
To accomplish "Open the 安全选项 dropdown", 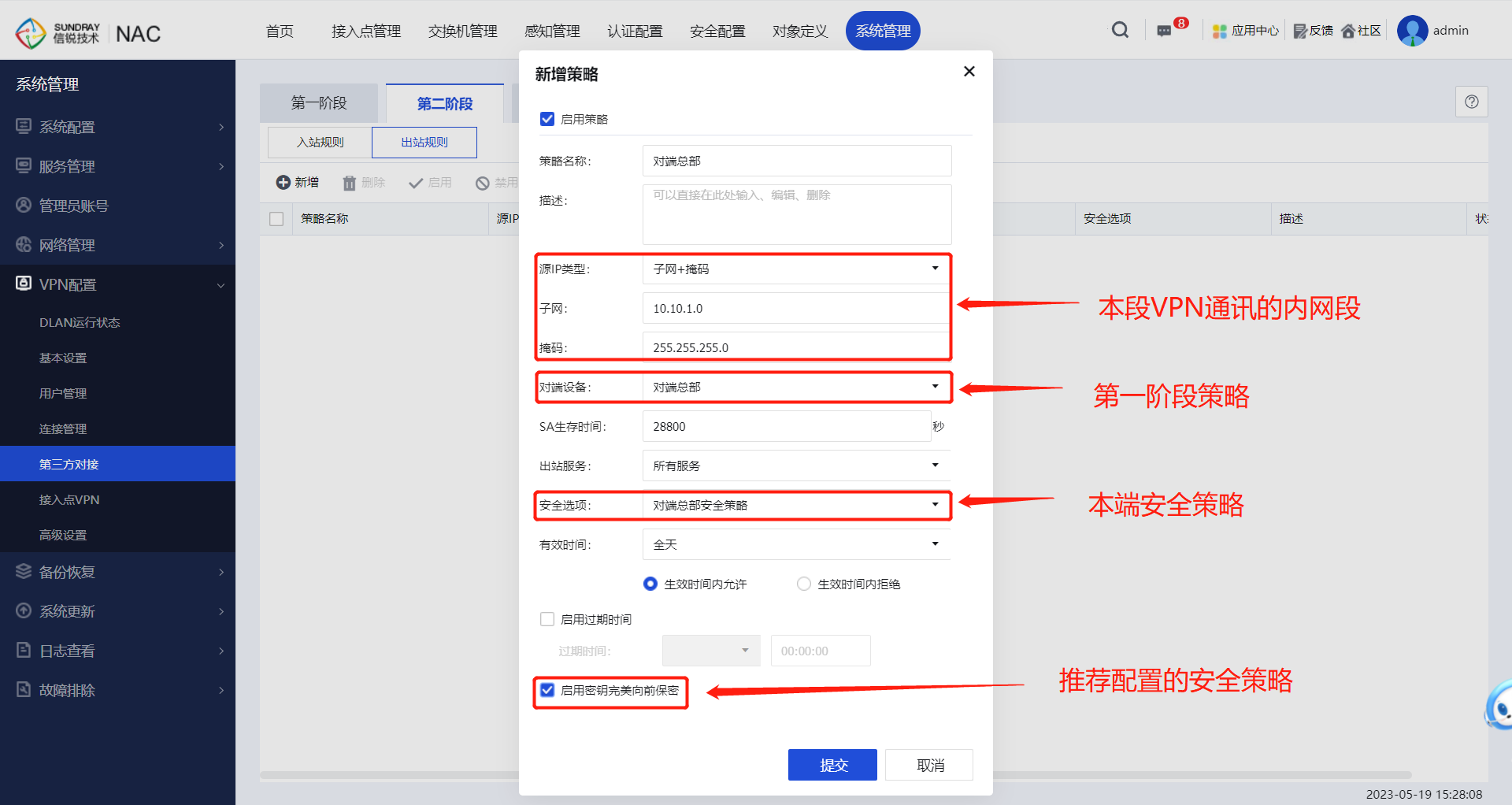I will (x=796, y=505).
